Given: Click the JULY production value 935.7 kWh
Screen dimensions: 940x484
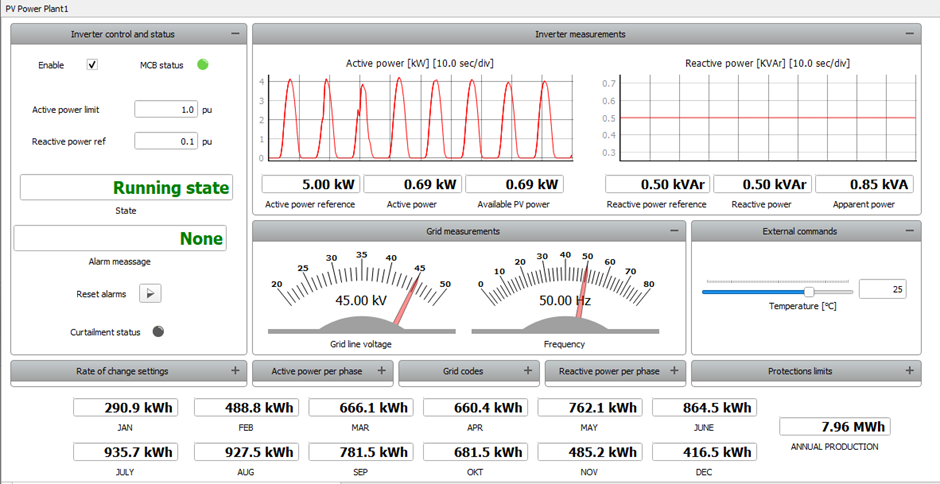Looking at the screenshot, I should pos(125,452).
